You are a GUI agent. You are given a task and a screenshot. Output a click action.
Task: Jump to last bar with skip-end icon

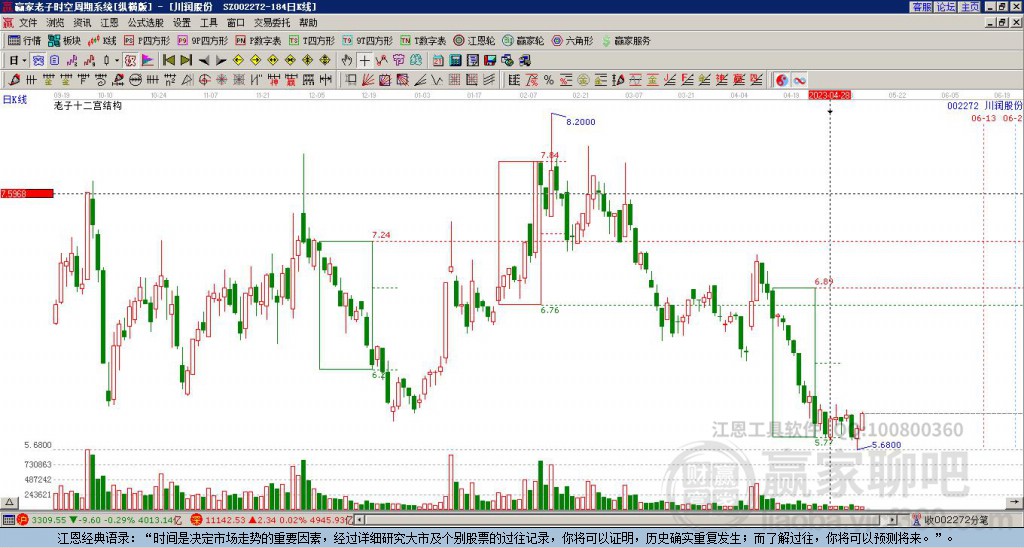click(185, 60)
